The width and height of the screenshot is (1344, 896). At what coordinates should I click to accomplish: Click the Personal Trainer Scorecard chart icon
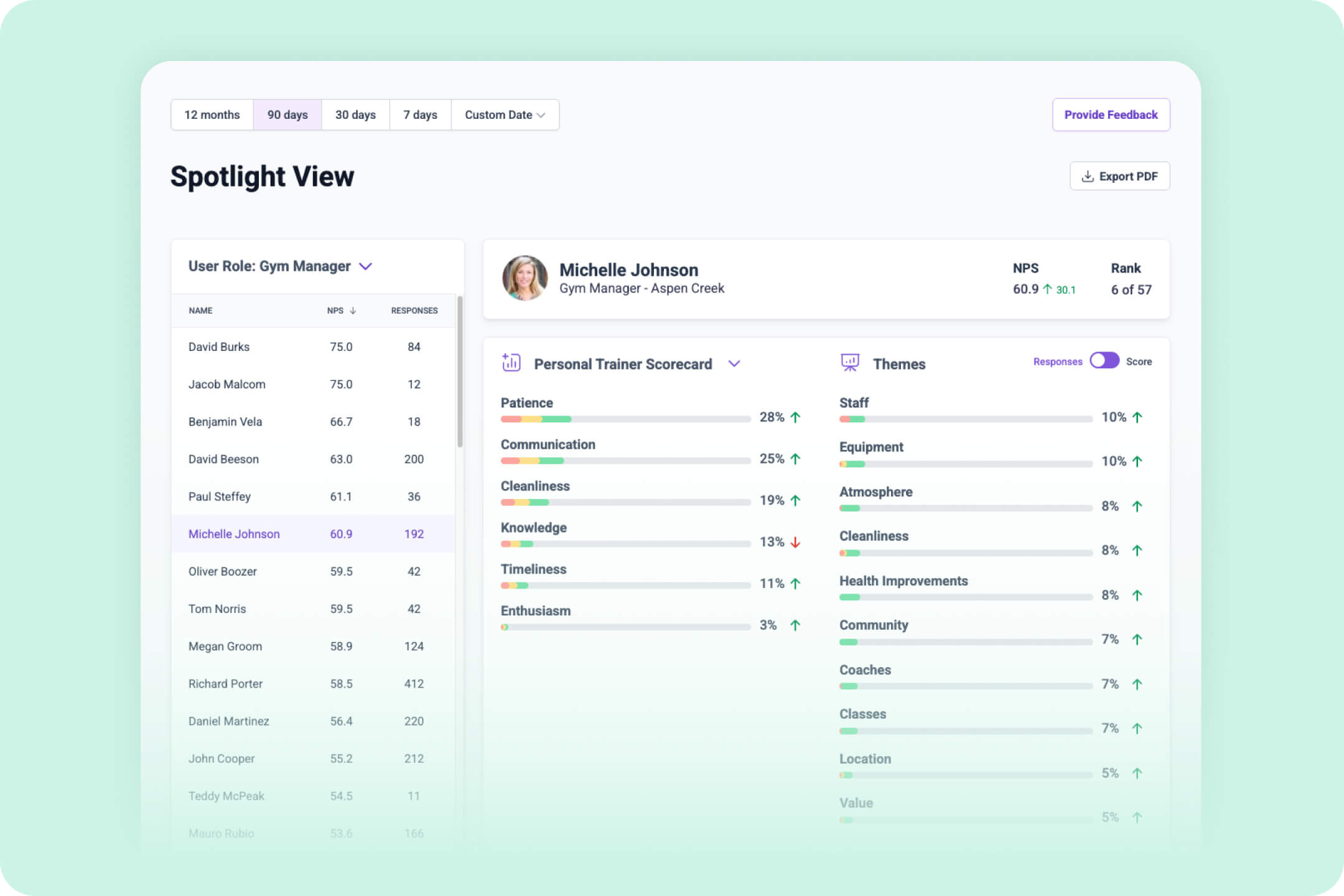[511, 362]
